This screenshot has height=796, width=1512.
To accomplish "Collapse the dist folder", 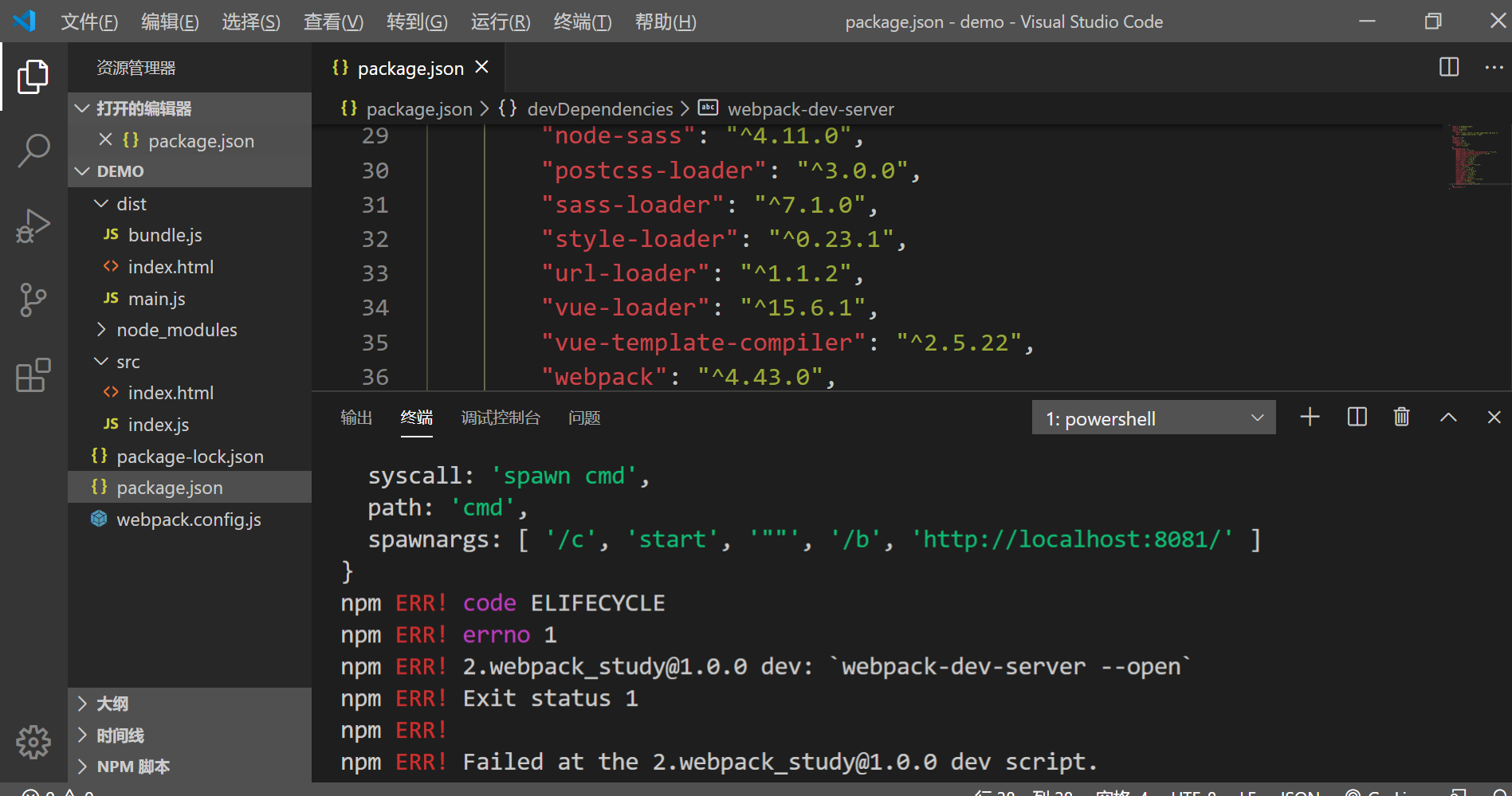I will click(x=190, y=204).
